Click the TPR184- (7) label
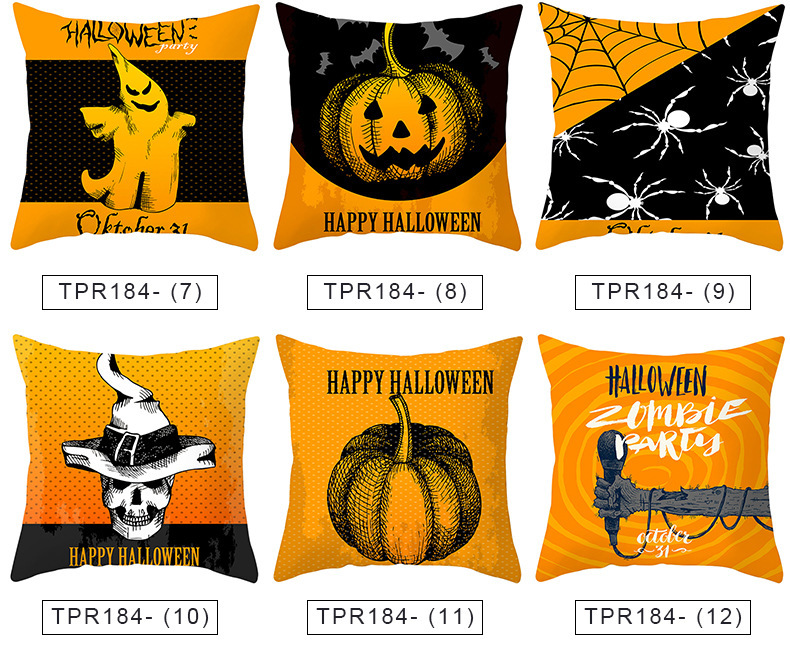The height and width of the screenshot is (646, 790). pos(130,292)
